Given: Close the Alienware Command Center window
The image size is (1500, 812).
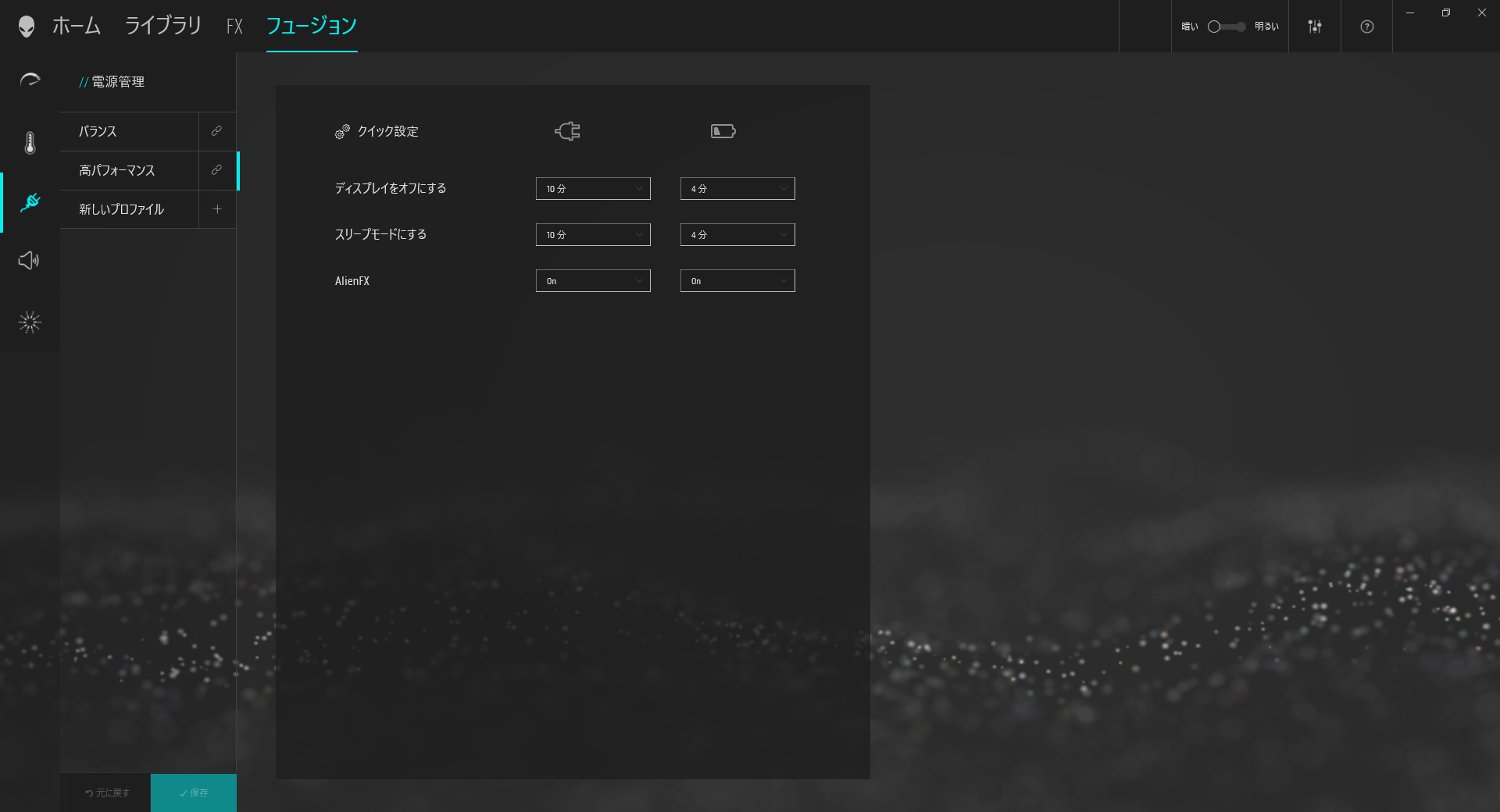Looking at the screenshot, I should (x=1482, y=12).
